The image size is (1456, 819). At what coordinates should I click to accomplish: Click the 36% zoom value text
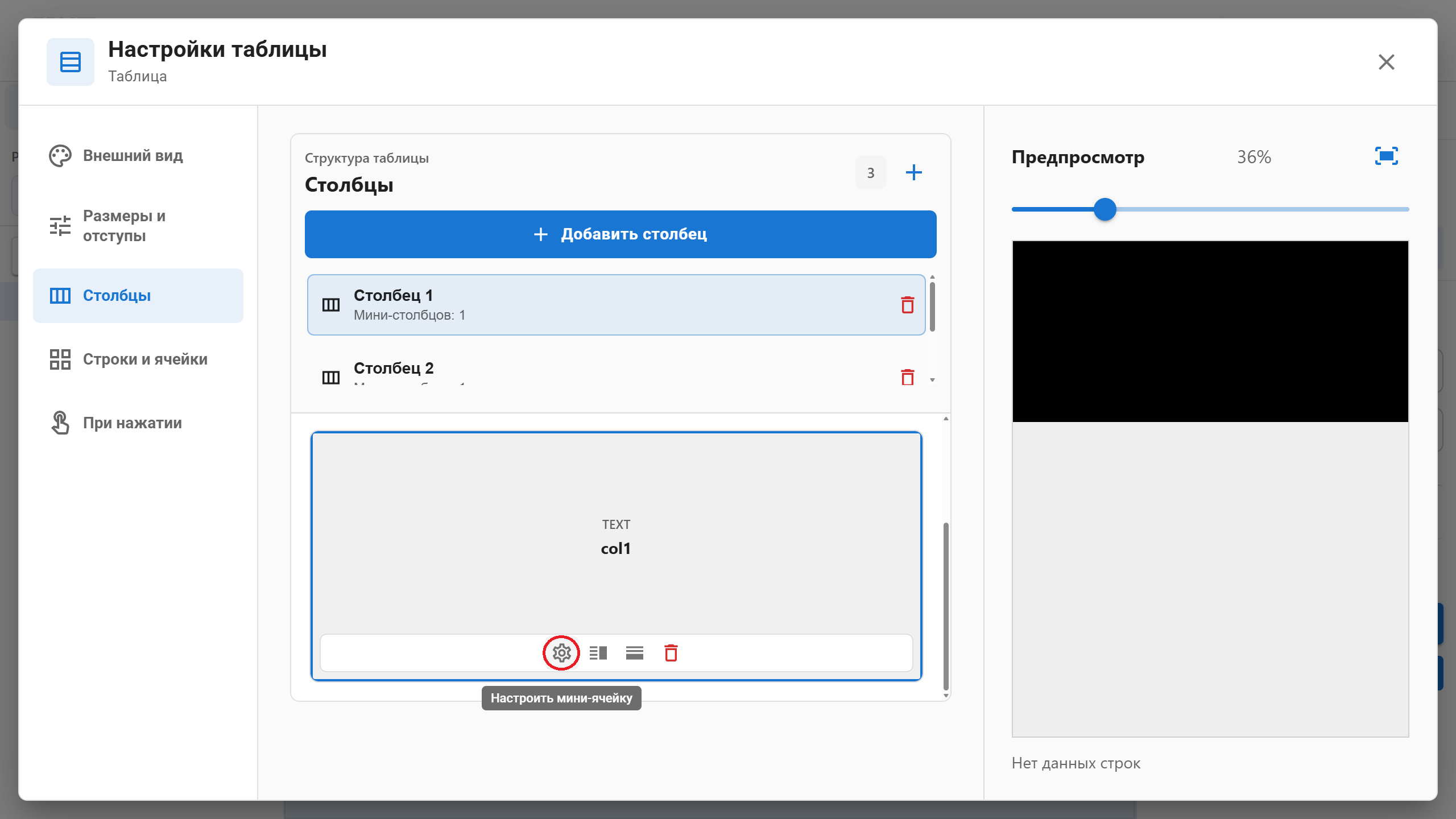pyautogui.click(x=1254, y=157)
